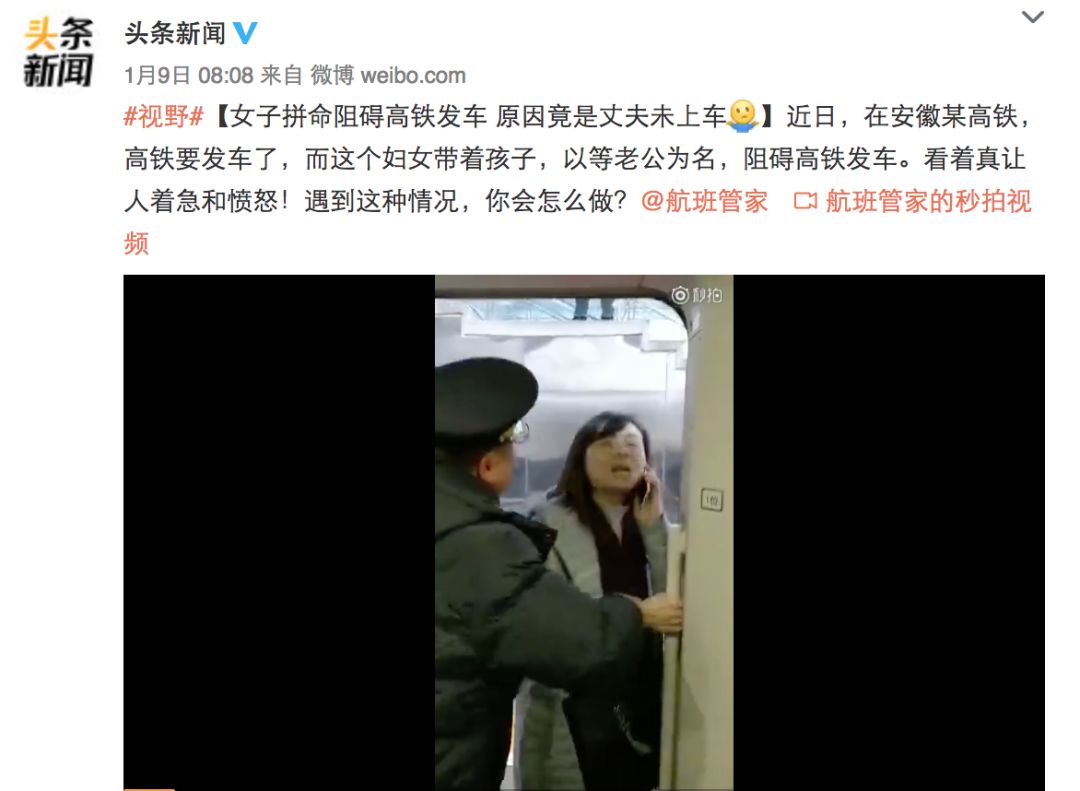Play the video of woman on phone
Viewport: 1080px width, 791px height.
(x=584, y=532)
